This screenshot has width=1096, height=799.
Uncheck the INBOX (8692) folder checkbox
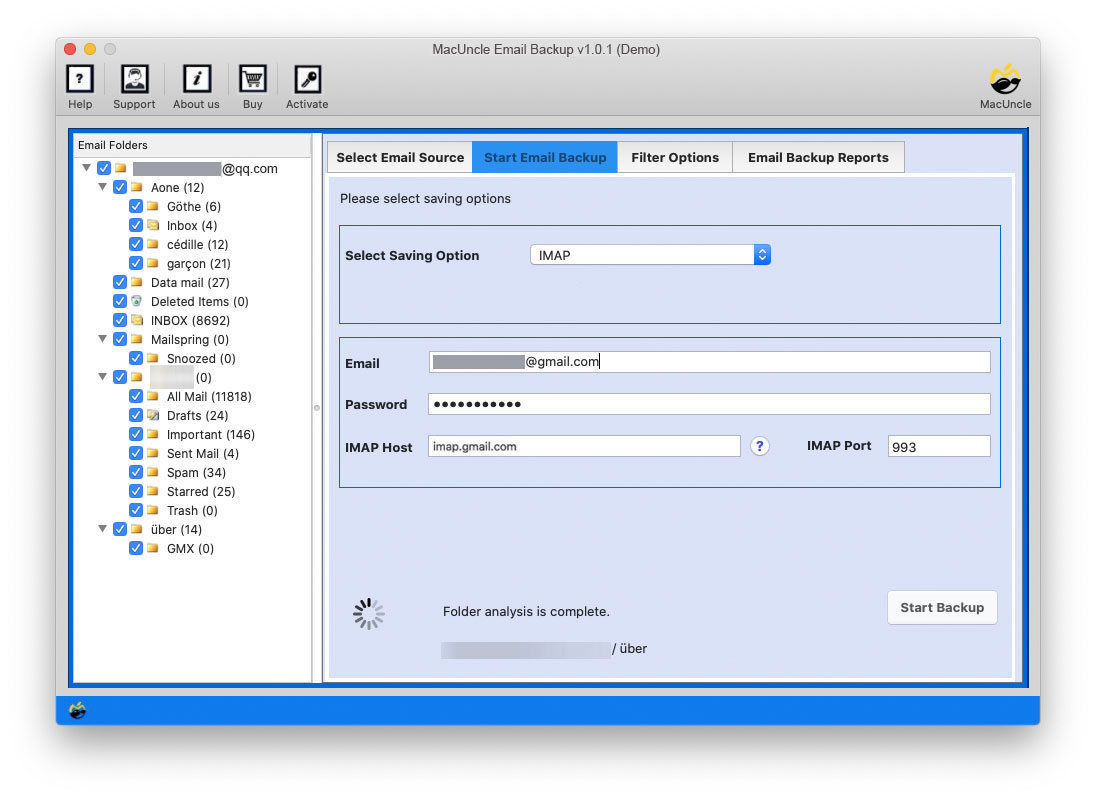[x=120, y=321]
